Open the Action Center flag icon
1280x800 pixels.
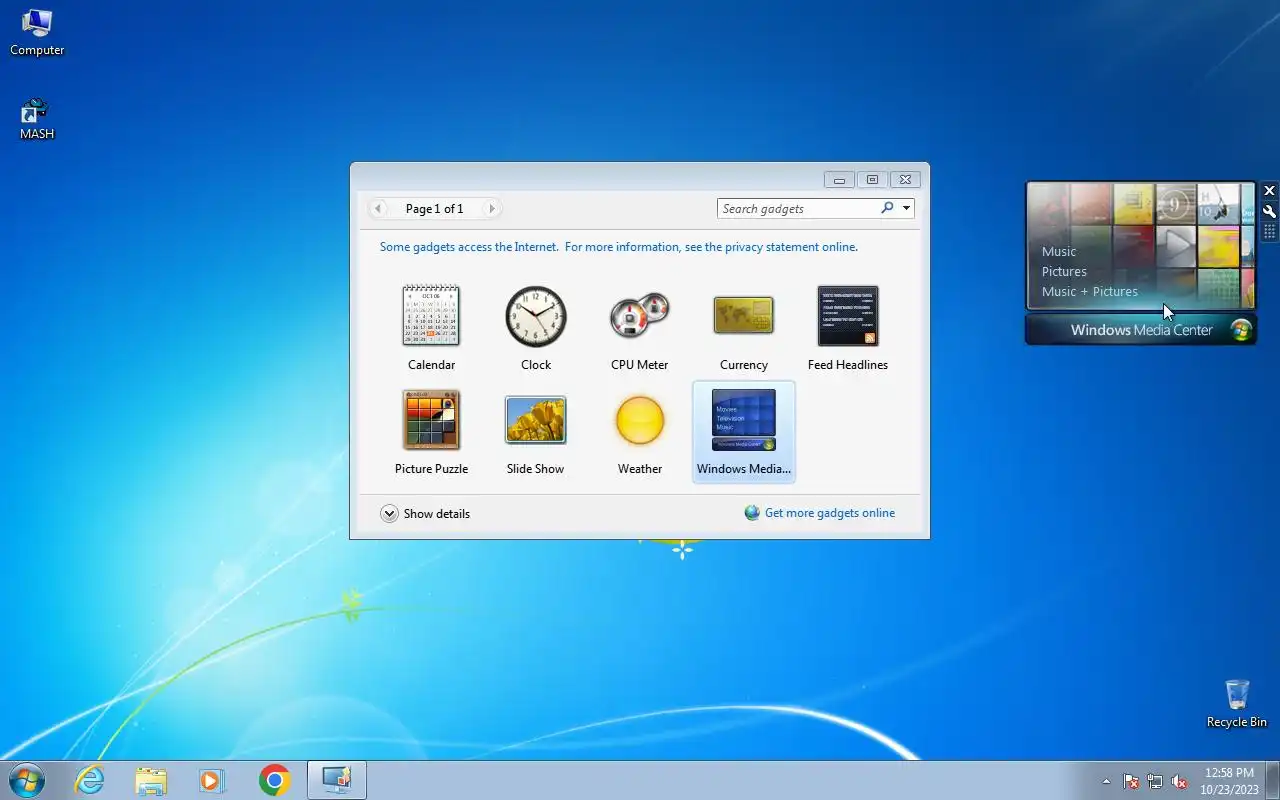1131,781
